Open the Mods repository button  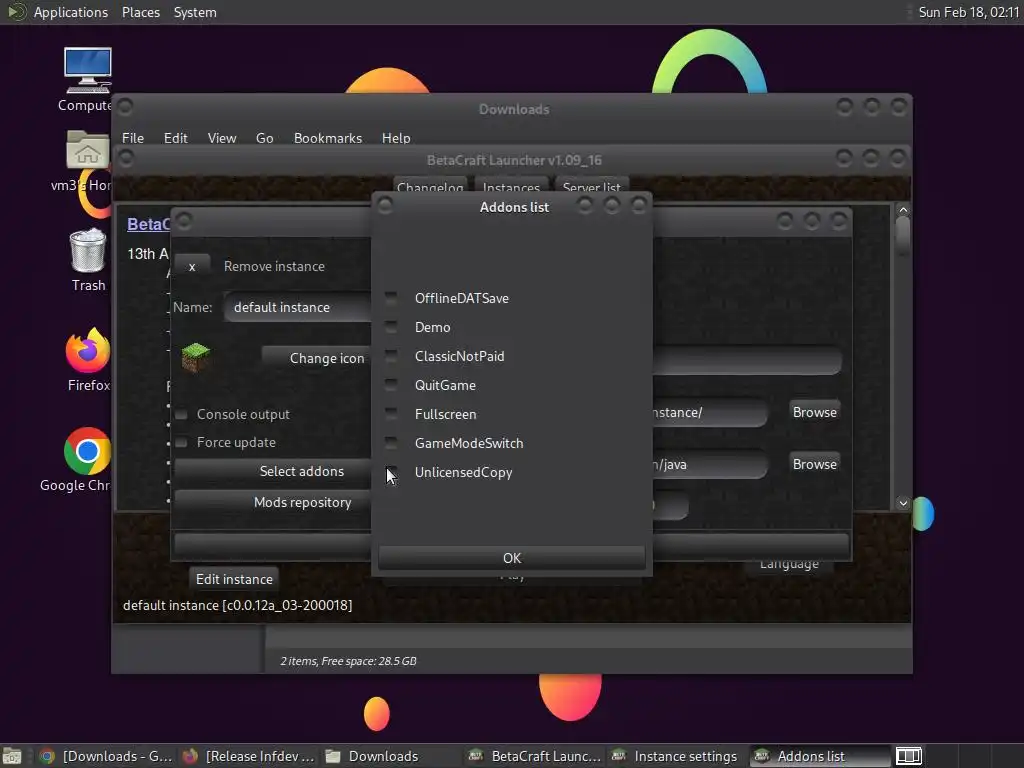click(273, 502)
